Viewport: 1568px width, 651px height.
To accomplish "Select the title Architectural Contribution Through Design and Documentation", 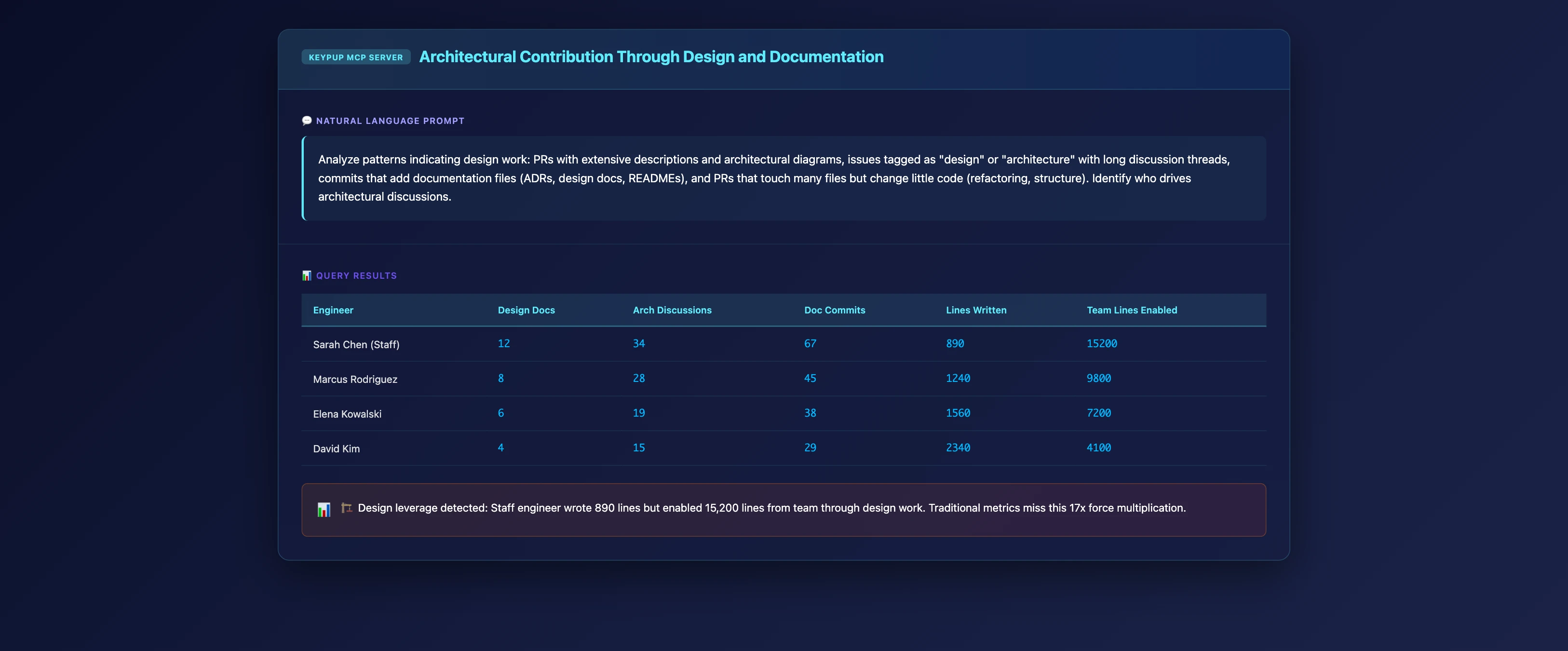I will click(x=651, y=56).
